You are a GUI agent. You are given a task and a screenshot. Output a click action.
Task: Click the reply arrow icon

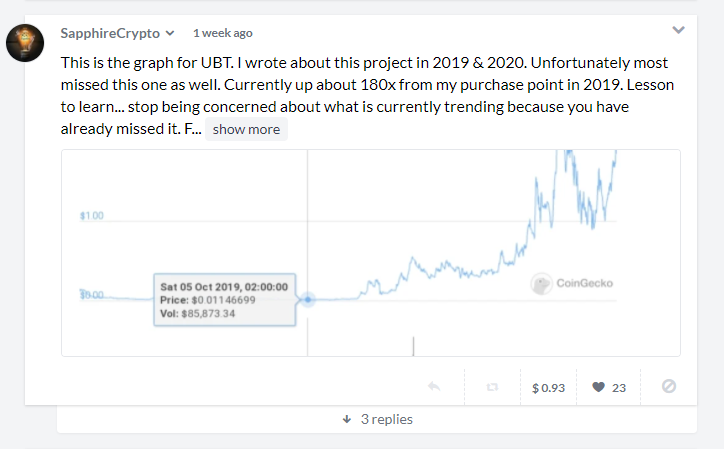coord(434,386)
